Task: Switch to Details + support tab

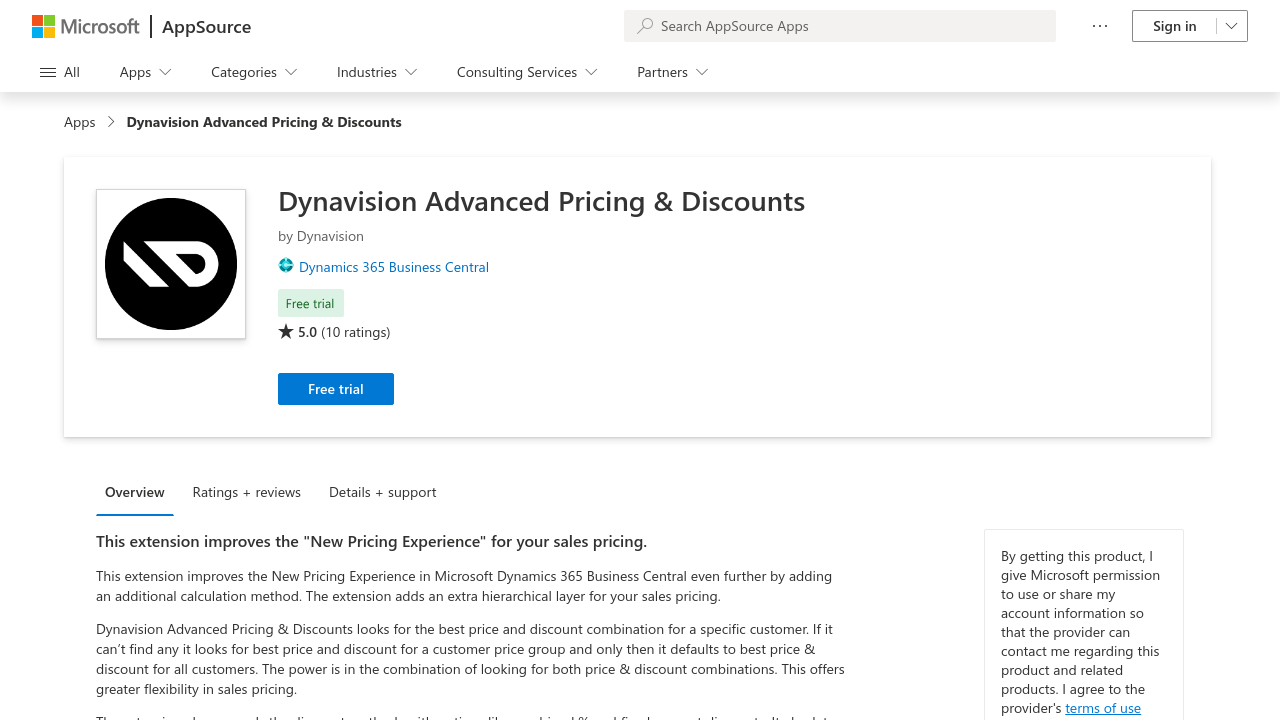Action: click(x=383, y=492)
